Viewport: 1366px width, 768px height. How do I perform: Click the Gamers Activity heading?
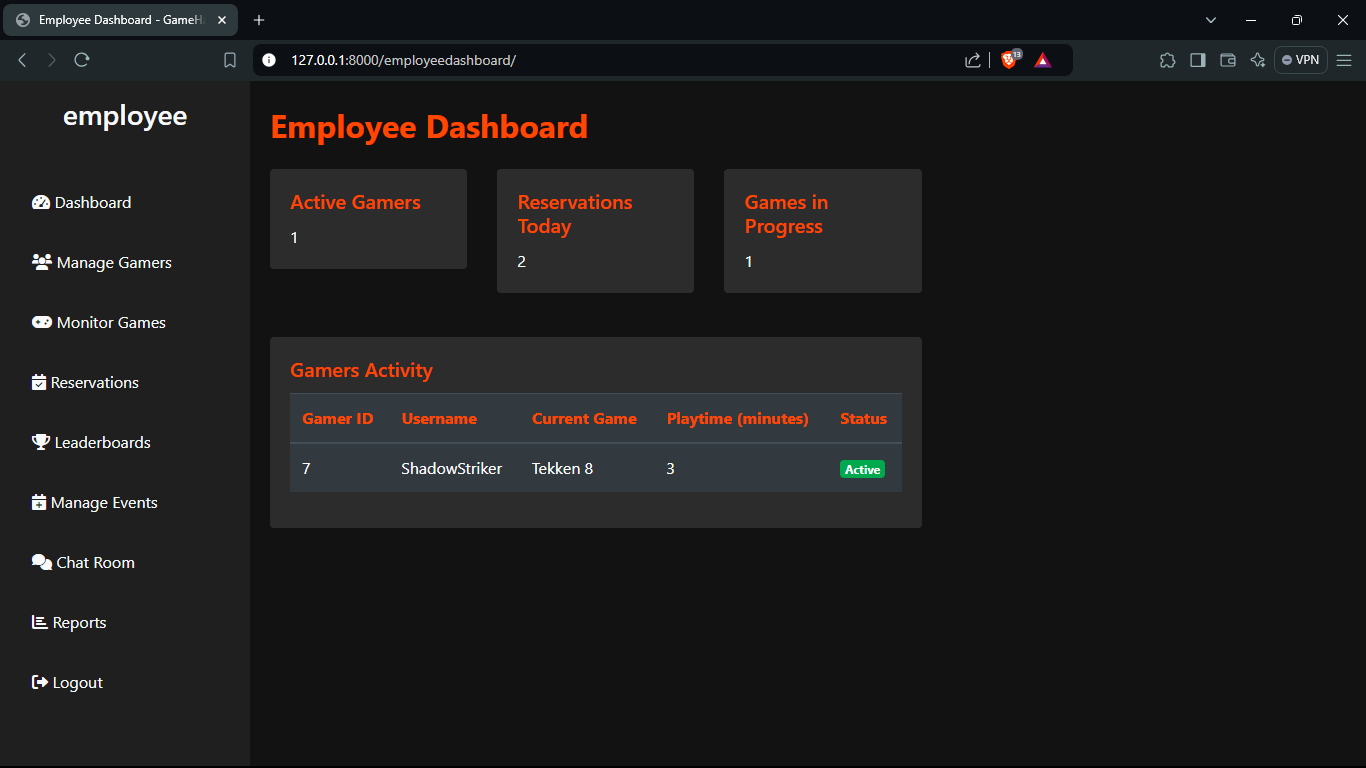click(x=361, y=370)
